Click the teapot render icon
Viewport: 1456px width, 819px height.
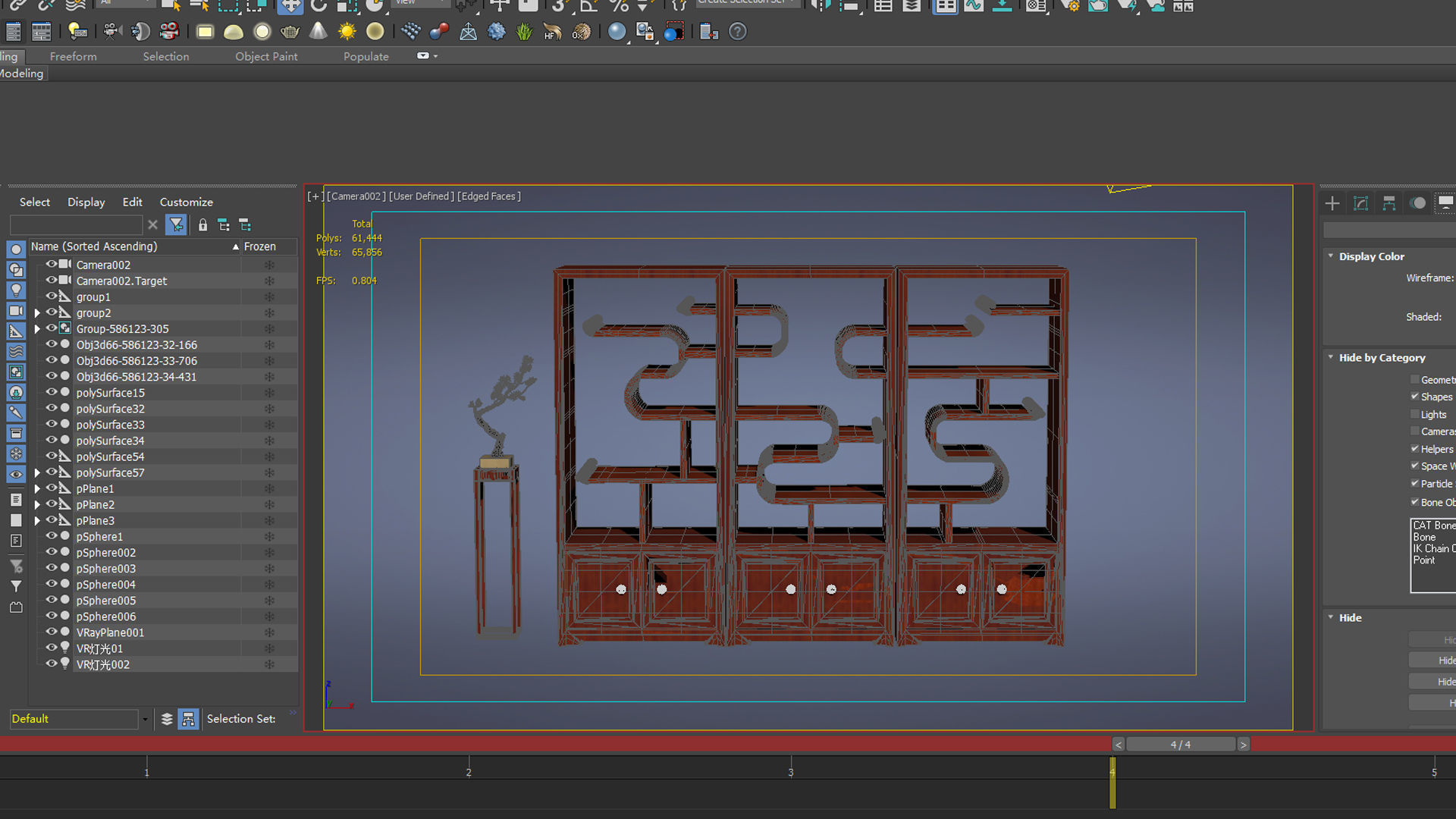pyautogui.click(x=290, y=32)
